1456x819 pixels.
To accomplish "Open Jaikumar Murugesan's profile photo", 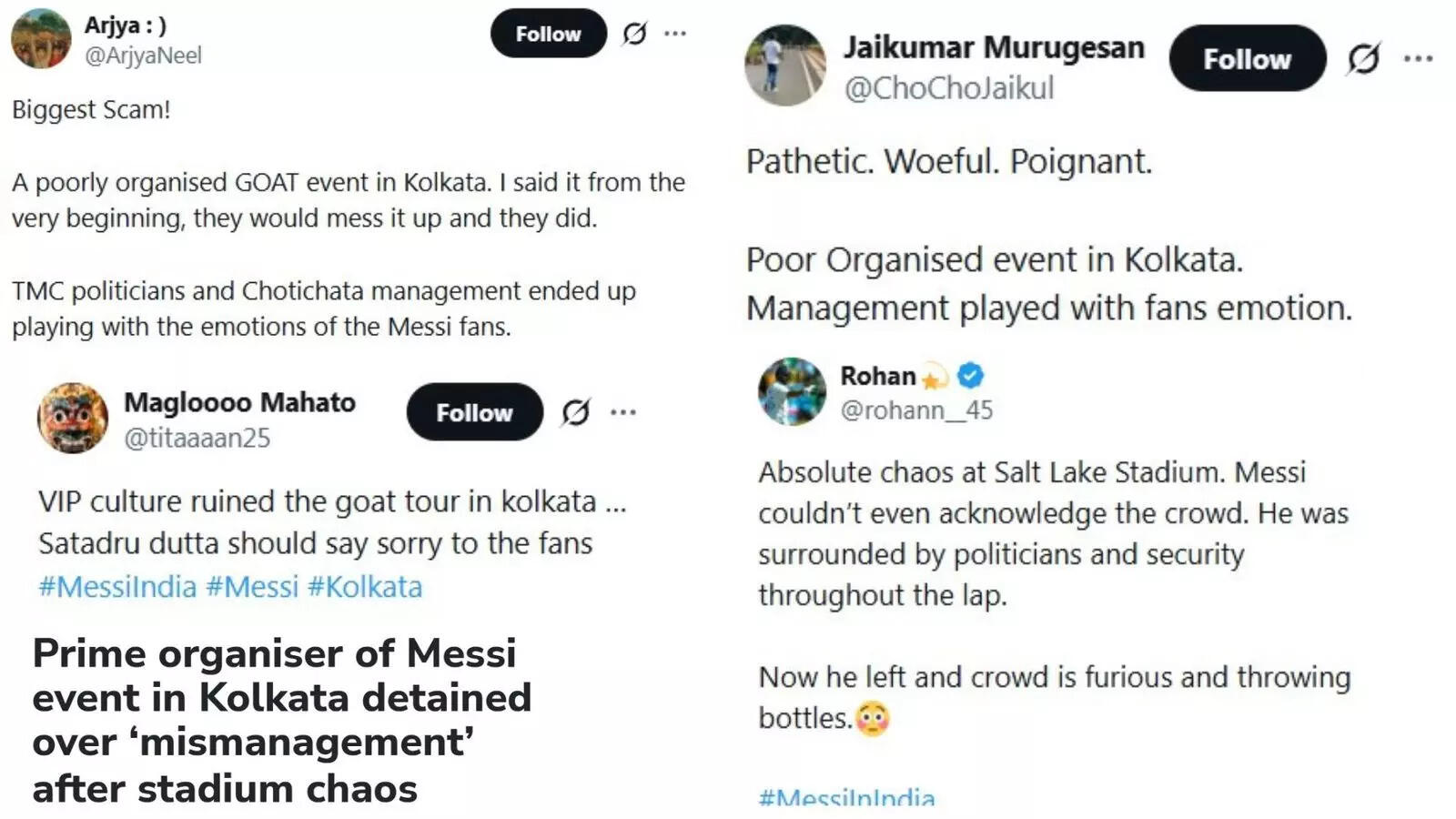I will (x=784, y=66).
